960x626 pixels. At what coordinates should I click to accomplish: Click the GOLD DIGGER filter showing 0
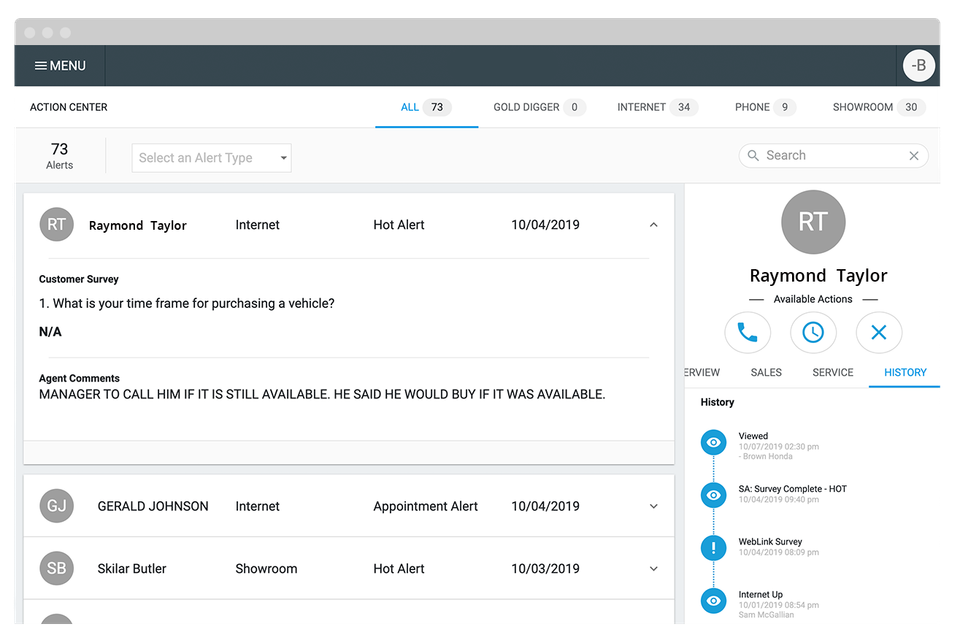pos(538,106)
